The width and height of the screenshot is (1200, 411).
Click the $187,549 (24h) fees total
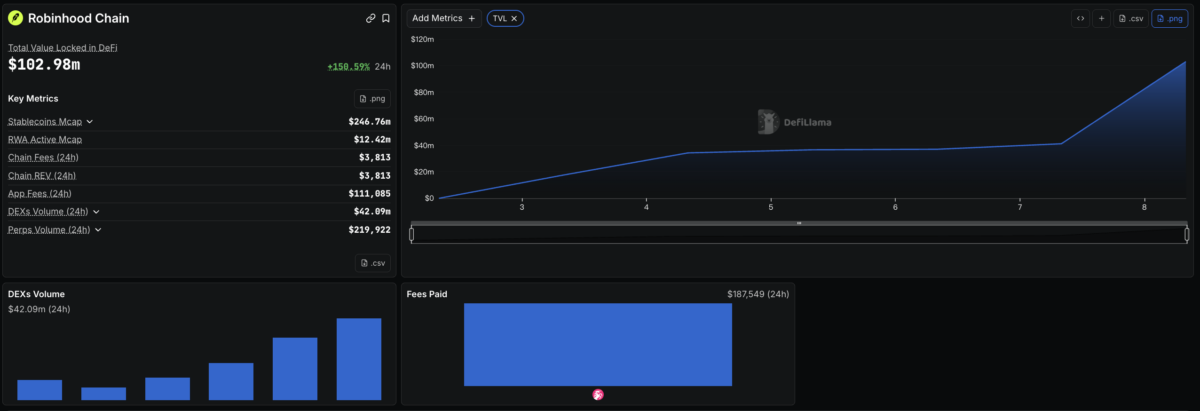tap(758, 295)
